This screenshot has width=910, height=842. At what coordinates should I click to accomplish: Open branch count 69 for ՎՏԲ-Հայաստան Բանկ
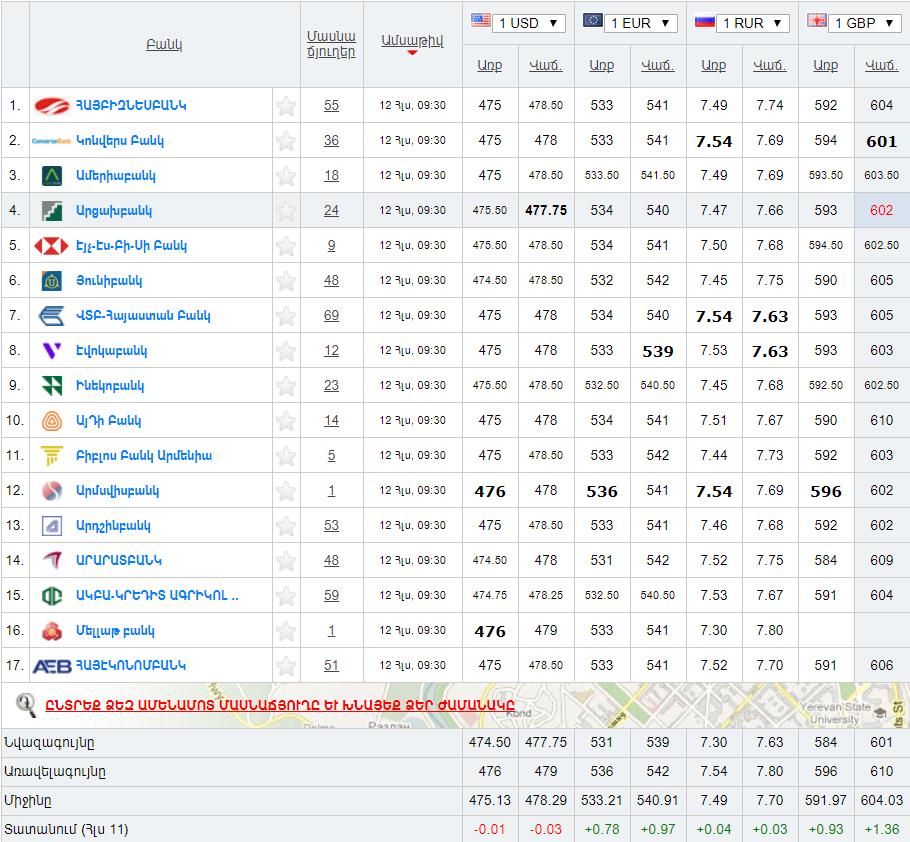pos(331,316)
